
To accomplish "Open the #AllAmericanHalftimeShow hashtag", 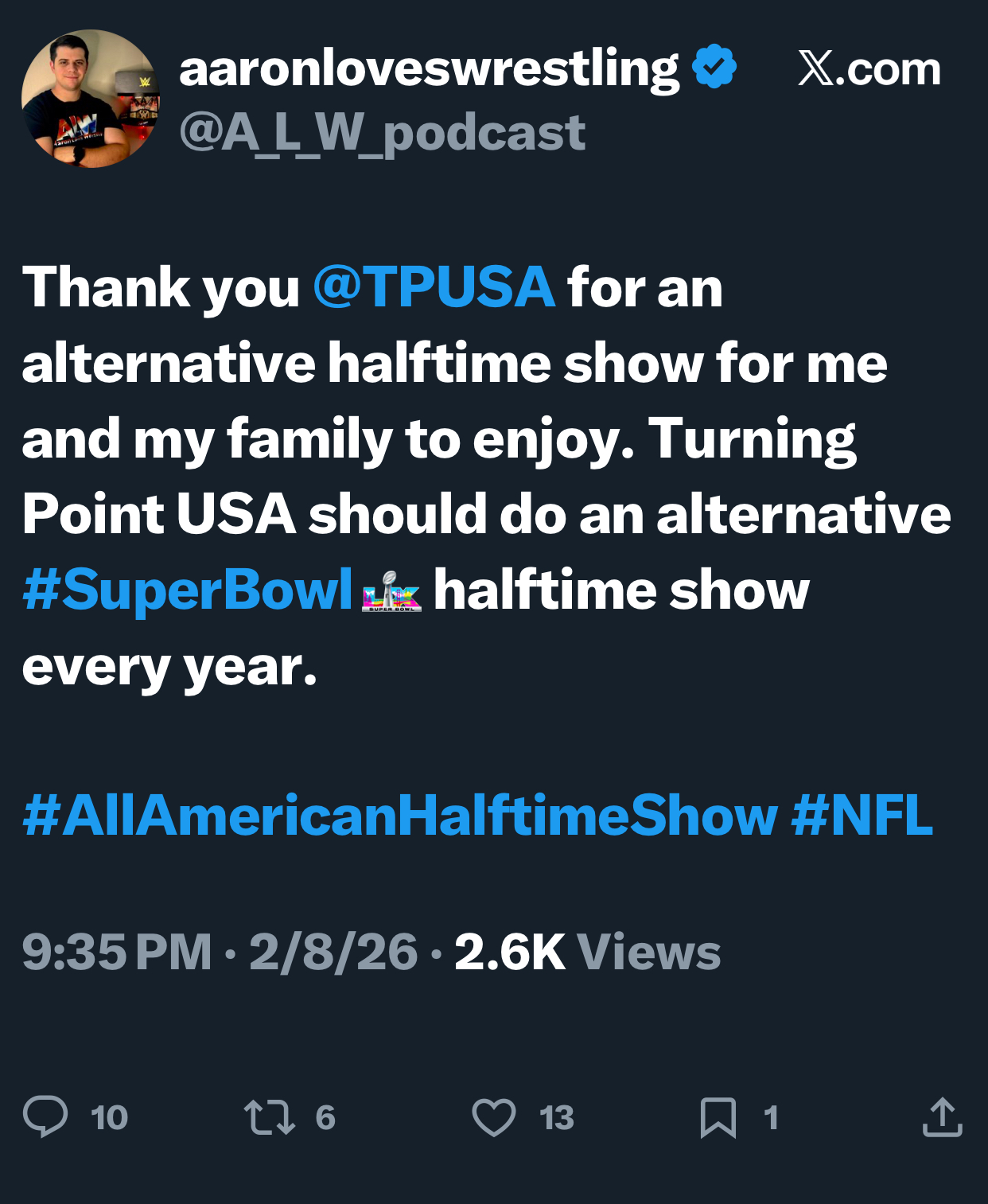I will (x=400, y=816).
